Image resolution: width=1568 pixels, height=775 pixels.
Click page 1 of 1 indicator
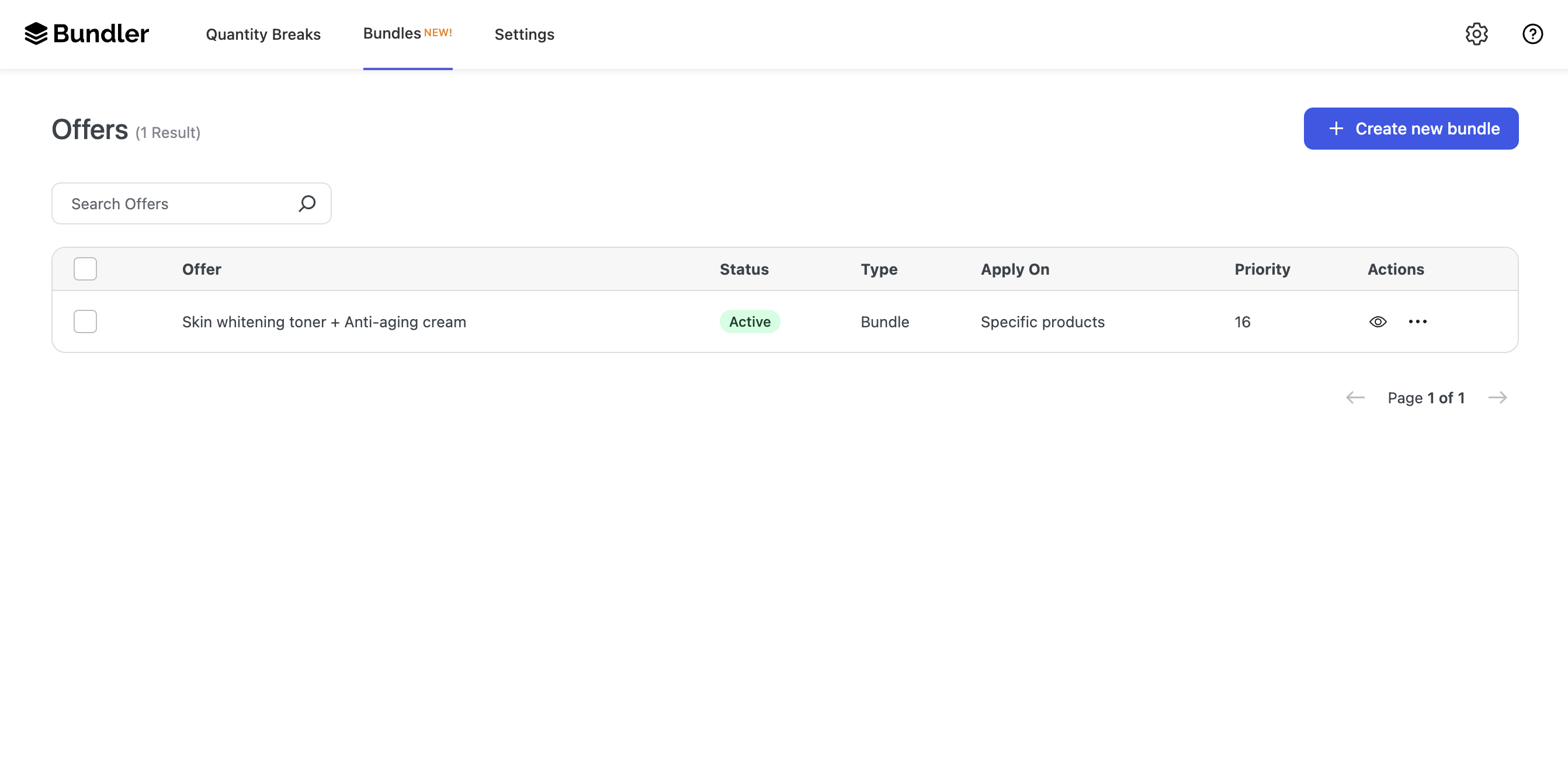(1426, 397)
